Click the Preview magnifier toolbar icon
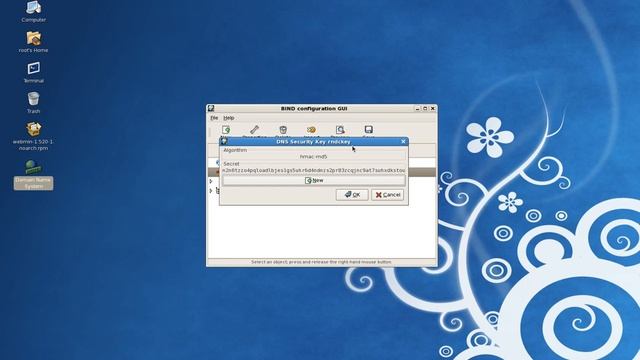The image size is (640, 360). tap(340, 130)
